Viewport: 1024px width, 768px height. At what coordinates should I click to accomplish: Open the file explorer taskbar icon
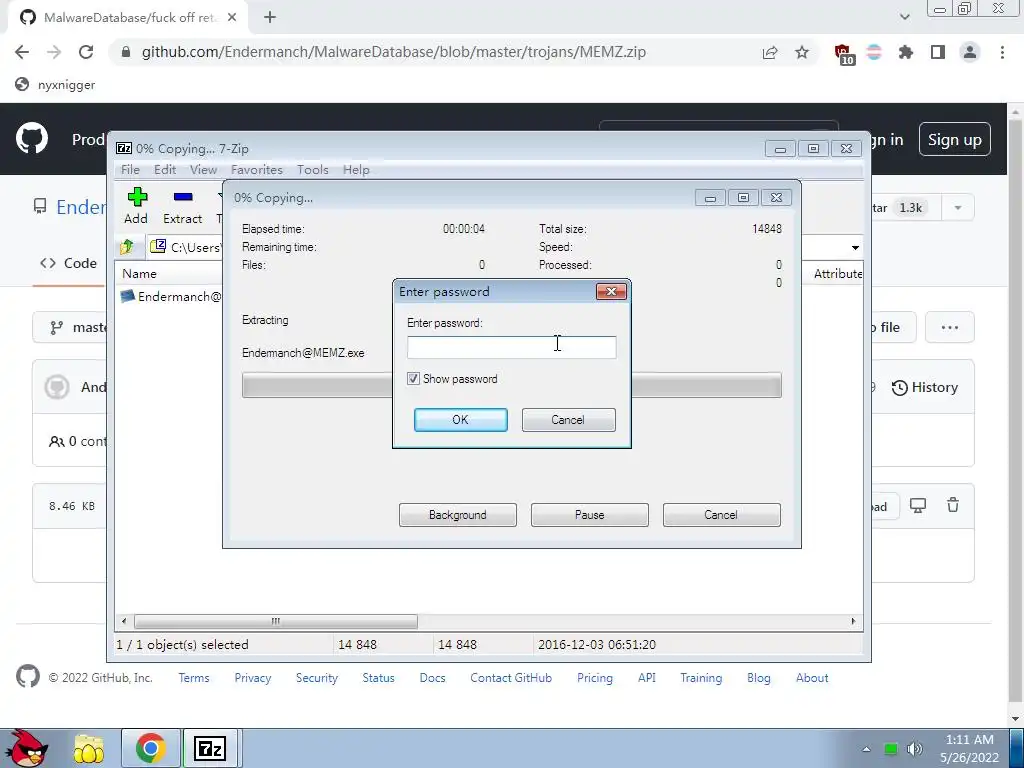(89, 748)
